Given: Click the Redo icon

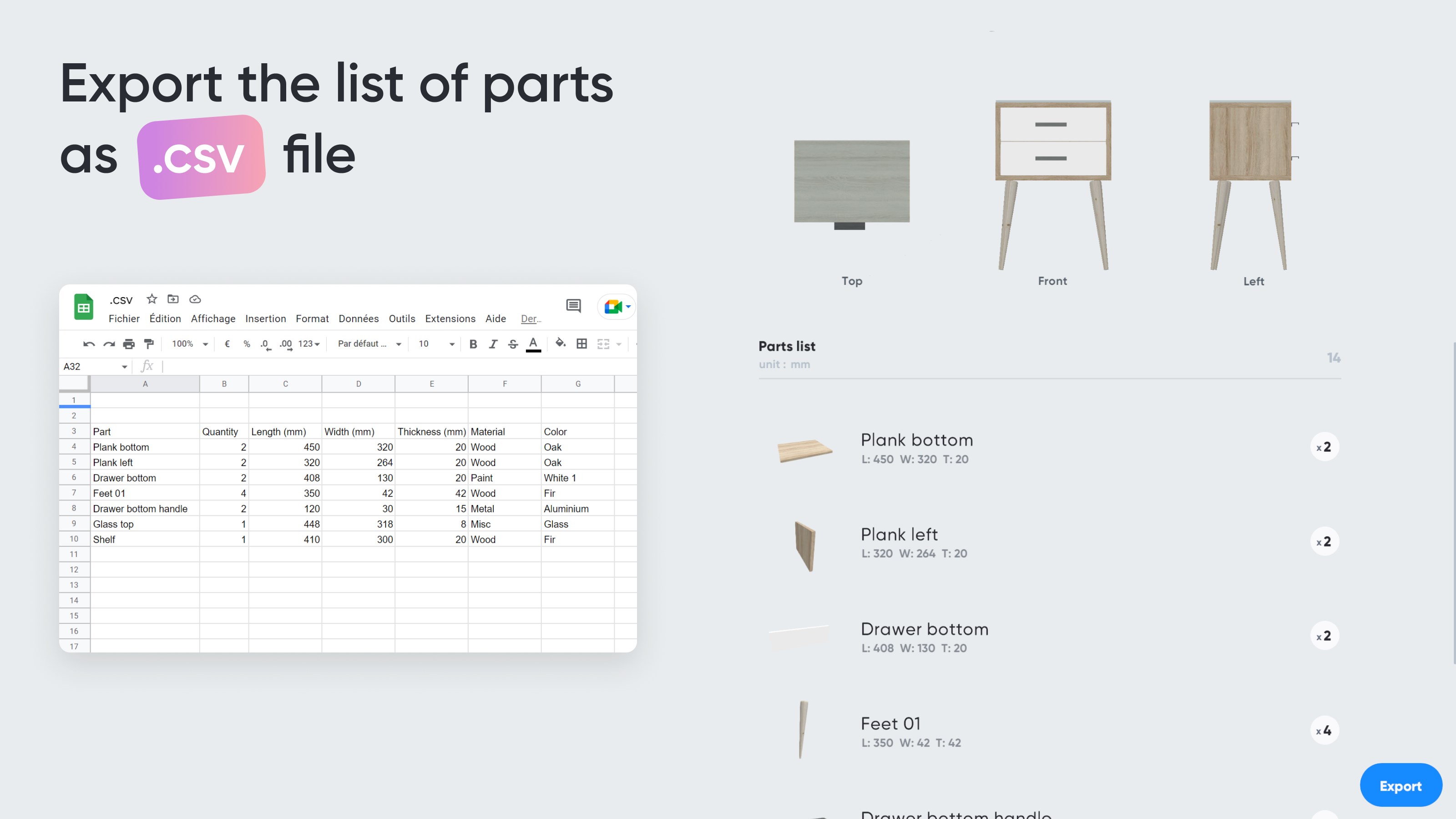Looking at the screenshot, I should tap(109, 344).
